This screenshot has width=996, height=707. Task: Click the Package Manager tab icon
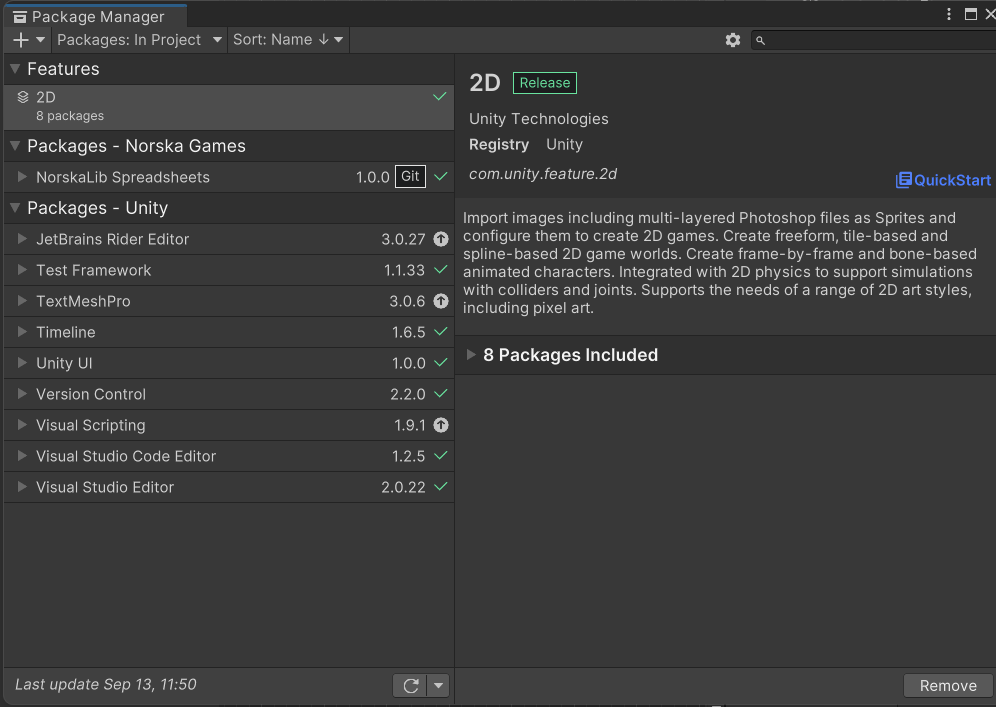pos(20,17)
